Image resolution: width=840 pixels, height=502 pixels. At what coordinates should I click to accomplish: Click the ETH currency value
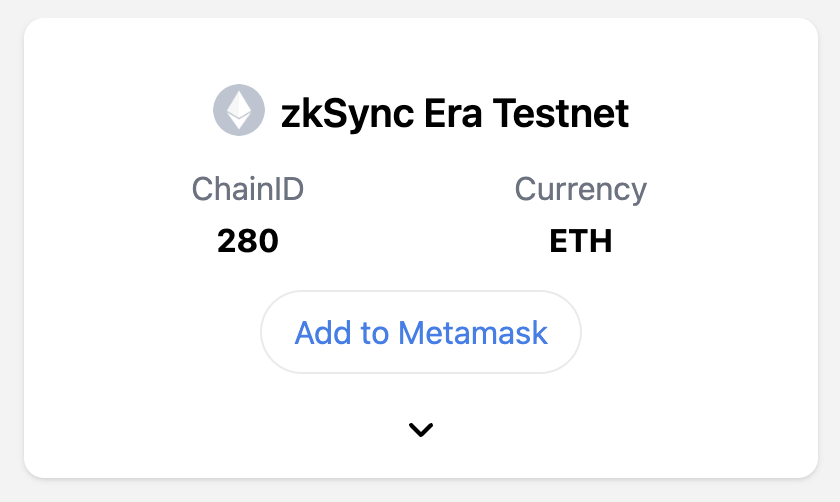581,241
